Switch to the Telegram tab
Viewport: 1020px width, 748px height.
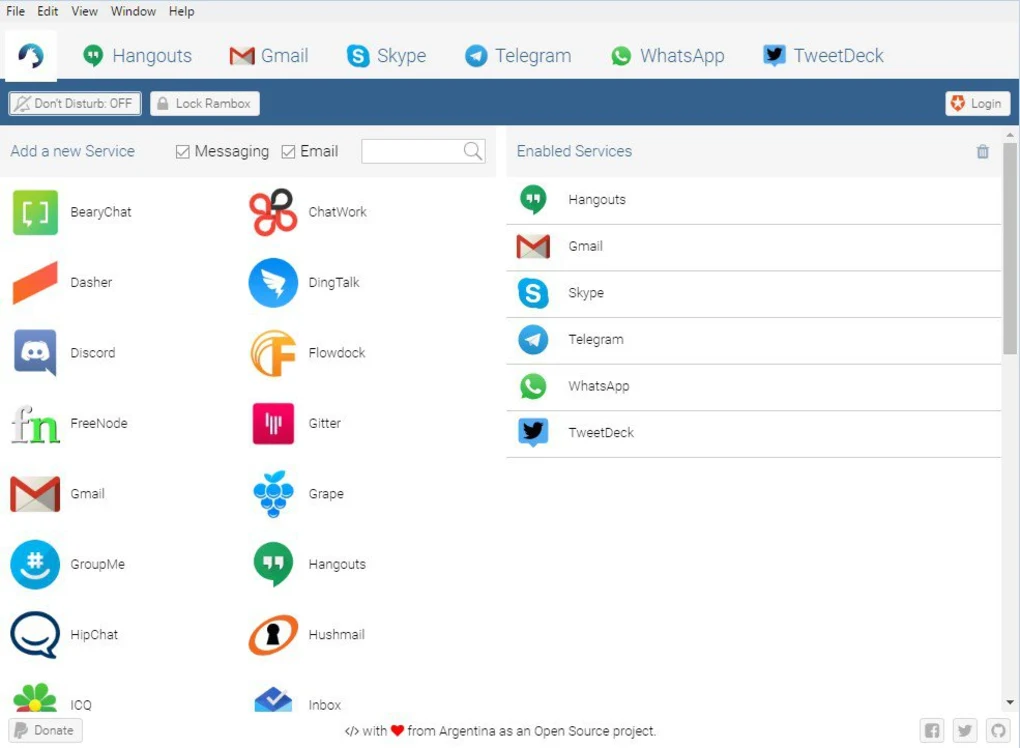pyautogui.click(x=518, y=56)
